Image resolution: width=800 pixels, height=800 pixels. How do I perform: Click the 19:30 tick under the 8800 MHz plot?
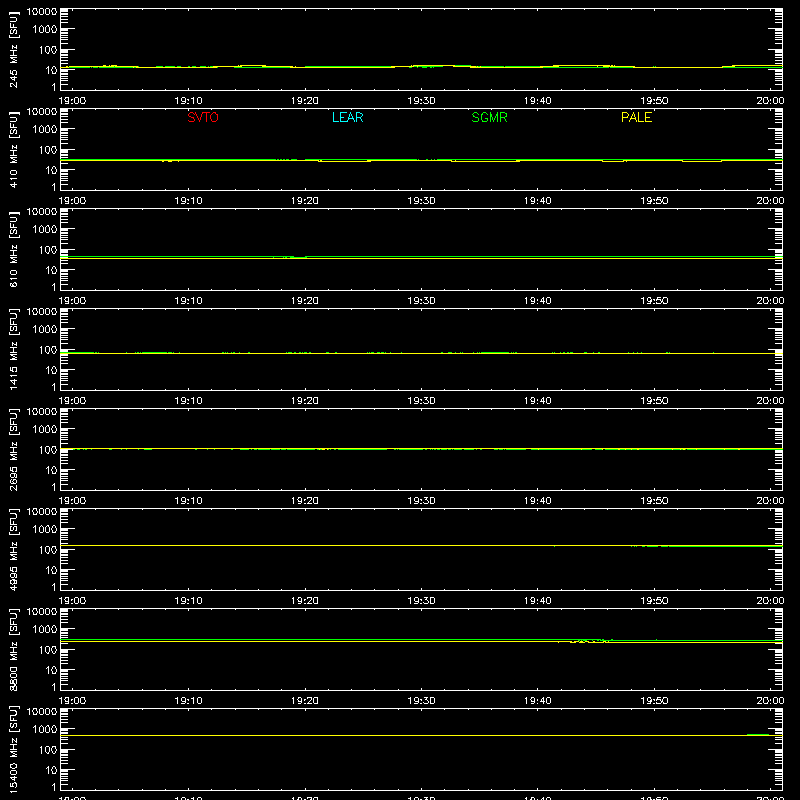tap(421, 701)
